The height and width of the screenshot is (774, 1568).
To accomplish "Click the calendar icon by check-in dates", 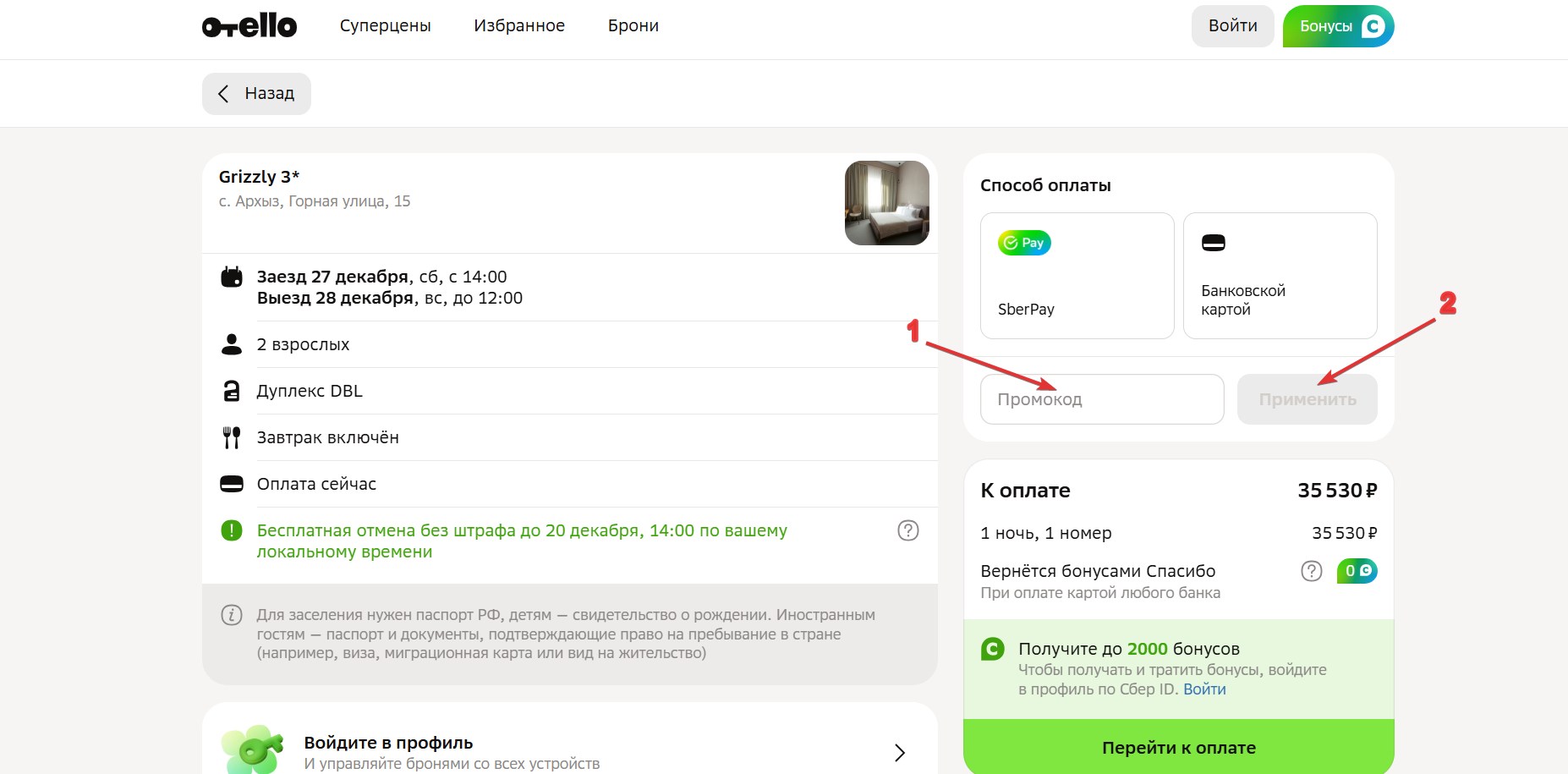I will tap(231, 277).
